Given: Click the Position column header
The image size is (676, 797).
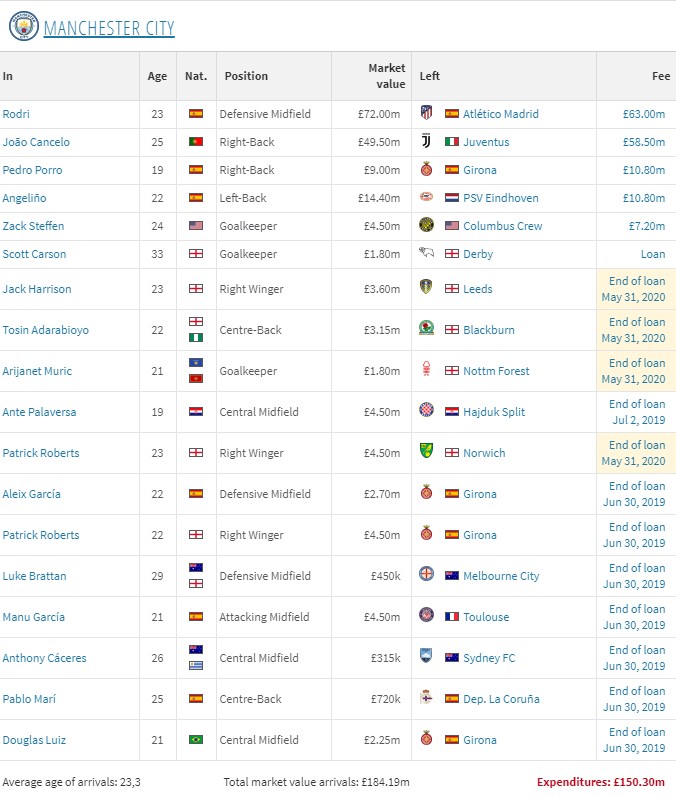Looking at the screenshot, I should click(x=246, y=76).
